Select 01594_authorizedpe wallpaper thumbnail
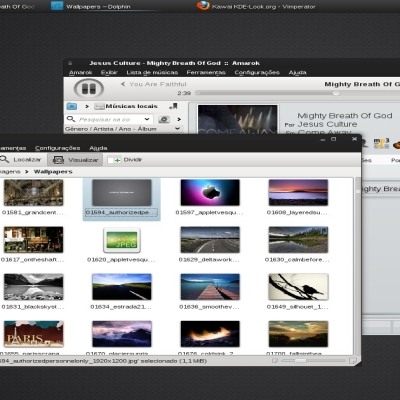This screenshot has height=400, width=400. tap(122, 193)
